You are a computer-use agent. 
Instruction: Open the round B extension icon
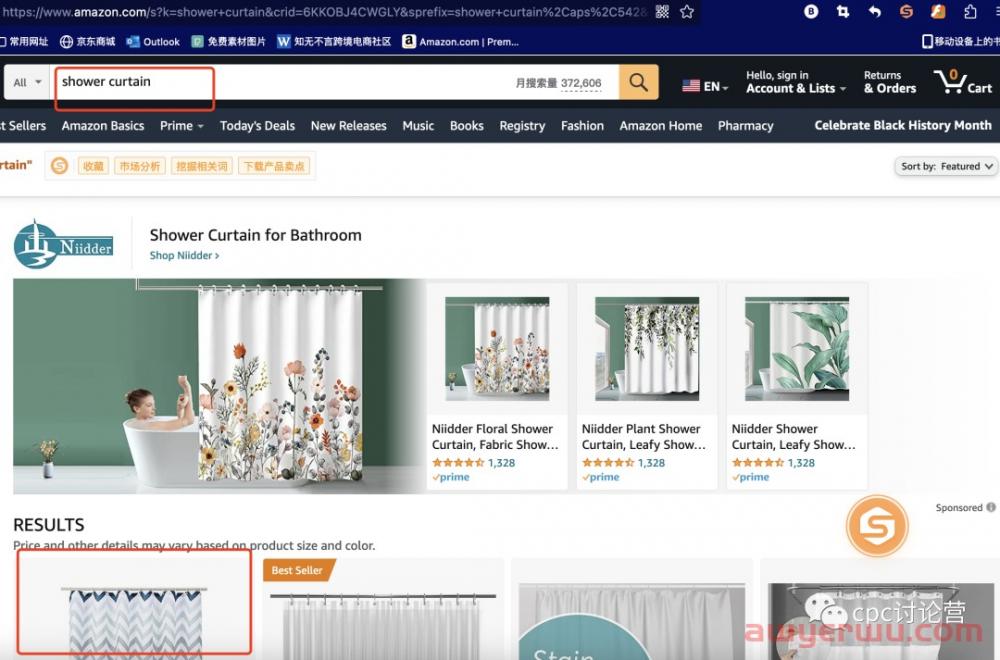[x=811, y=11]
